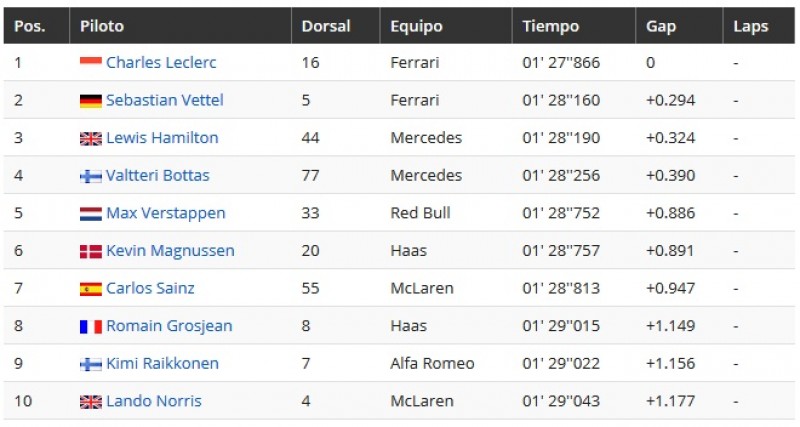Click the Equipo column header

coord(416,26)
